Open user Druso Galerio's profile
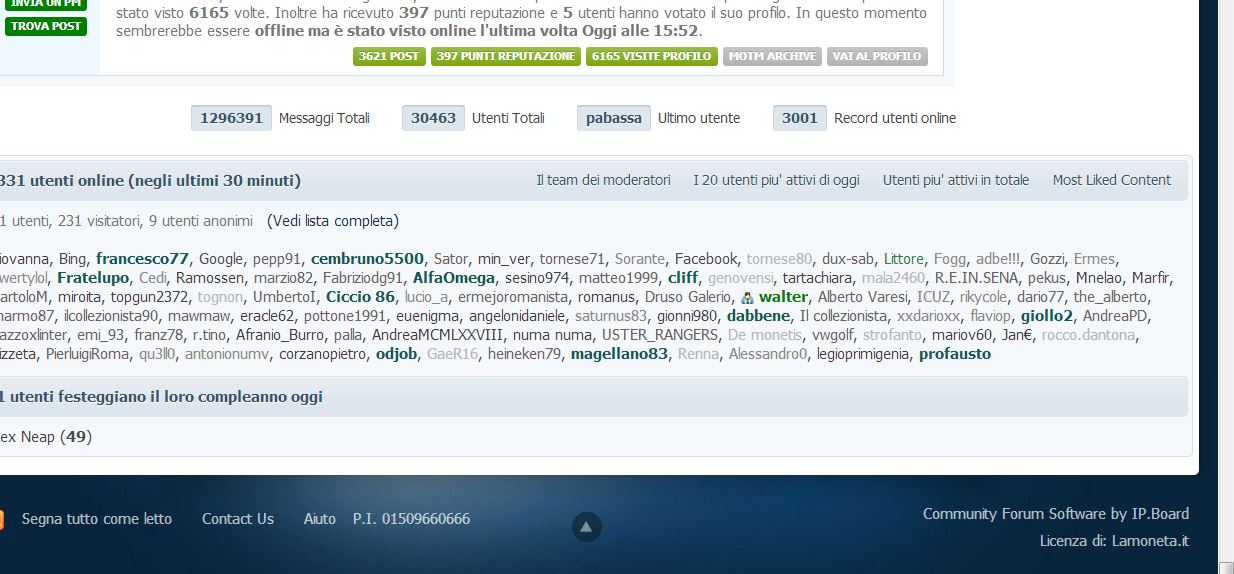This screenshot has width=1234, height=574. [x=688, y=297]
